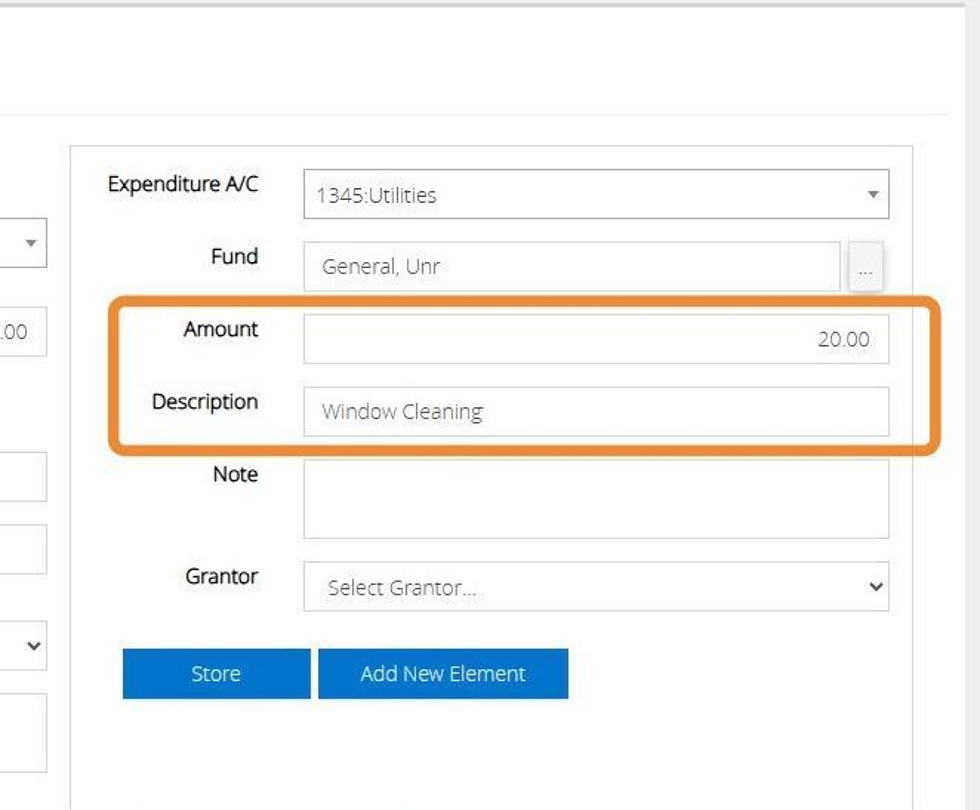Click the ellipsis button beside Fund

point(865,269)
